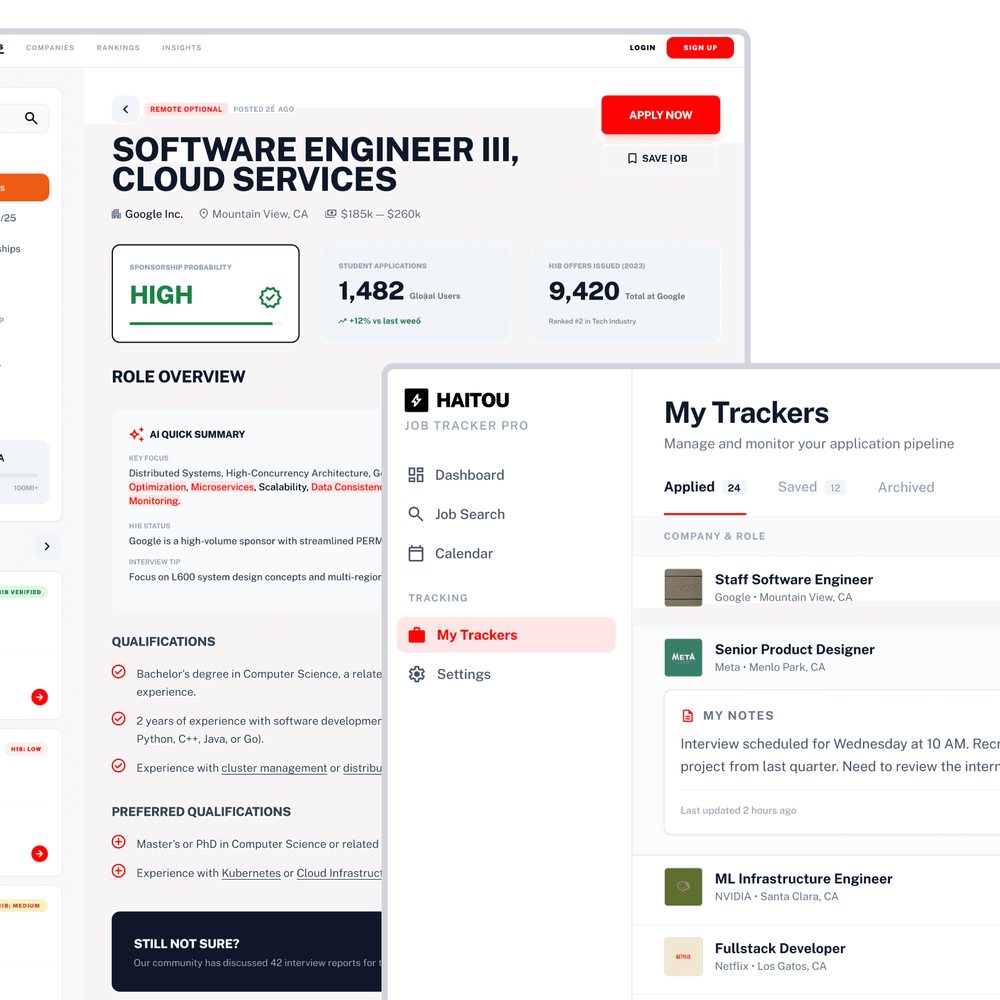Click the search magnifier in left sidebar
Viewport: 1000px width, 1000px height.
tap(31, 118)
